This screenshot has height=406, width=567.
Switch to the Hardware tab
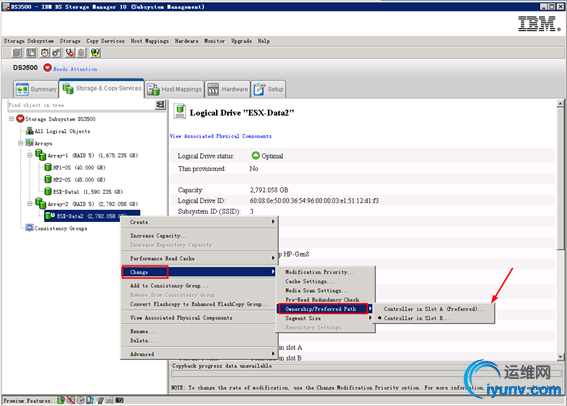tap(227, 89)
